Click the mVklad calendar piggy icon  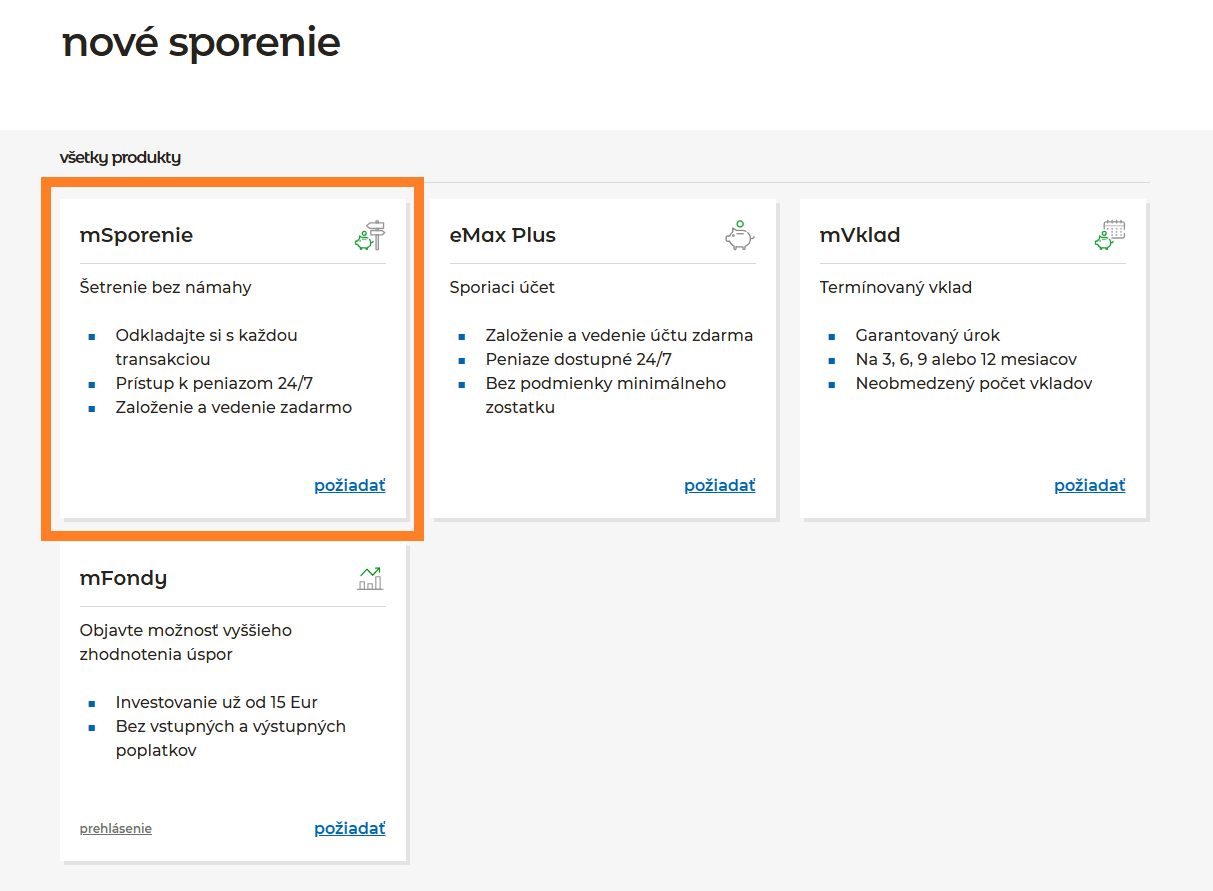click(1109, 236)
